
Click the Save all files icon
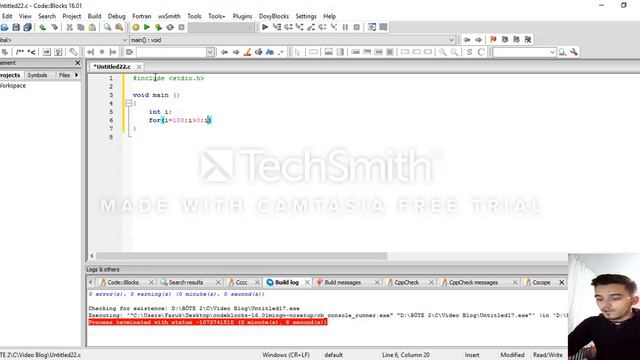pyautogui.click(x=27, y=27)
